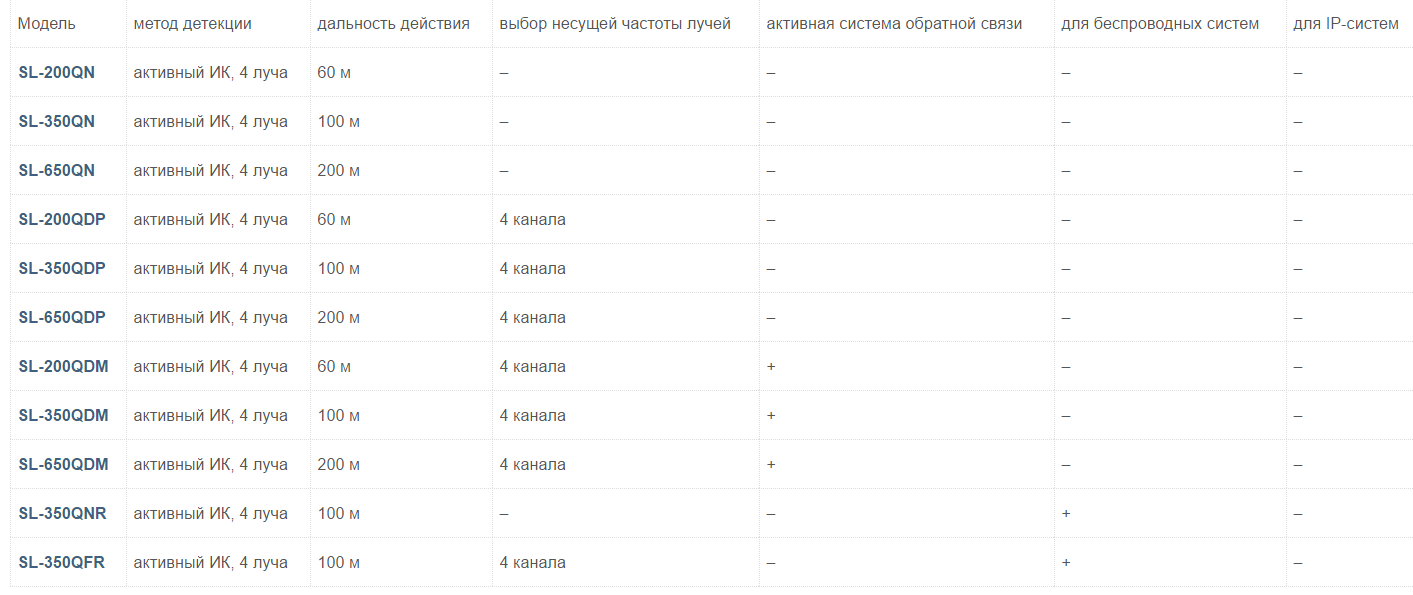Select the SL-350QDP model link

[61, 268]
